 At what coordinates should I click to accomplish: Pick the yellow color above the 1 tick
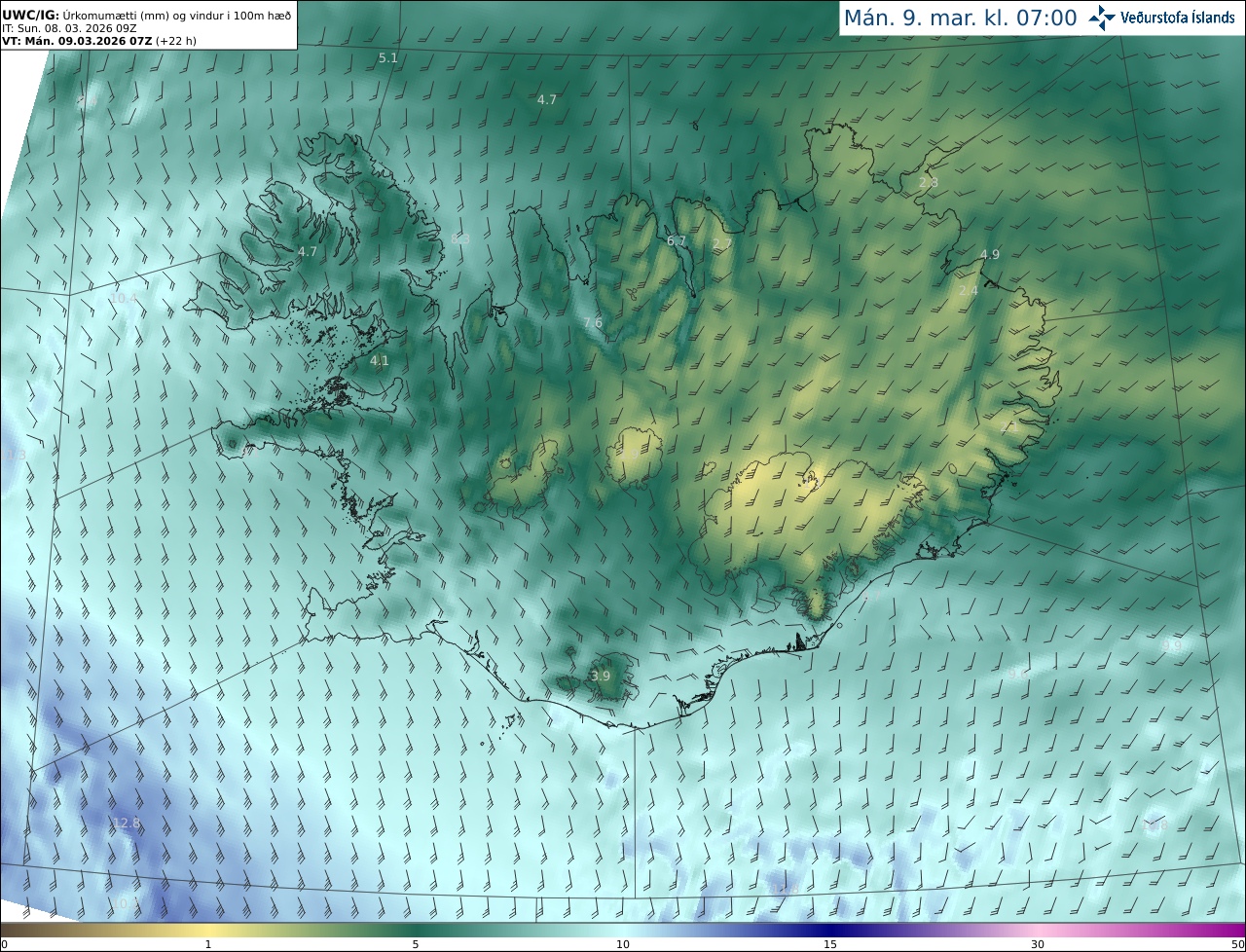click(x=208, y=930)
